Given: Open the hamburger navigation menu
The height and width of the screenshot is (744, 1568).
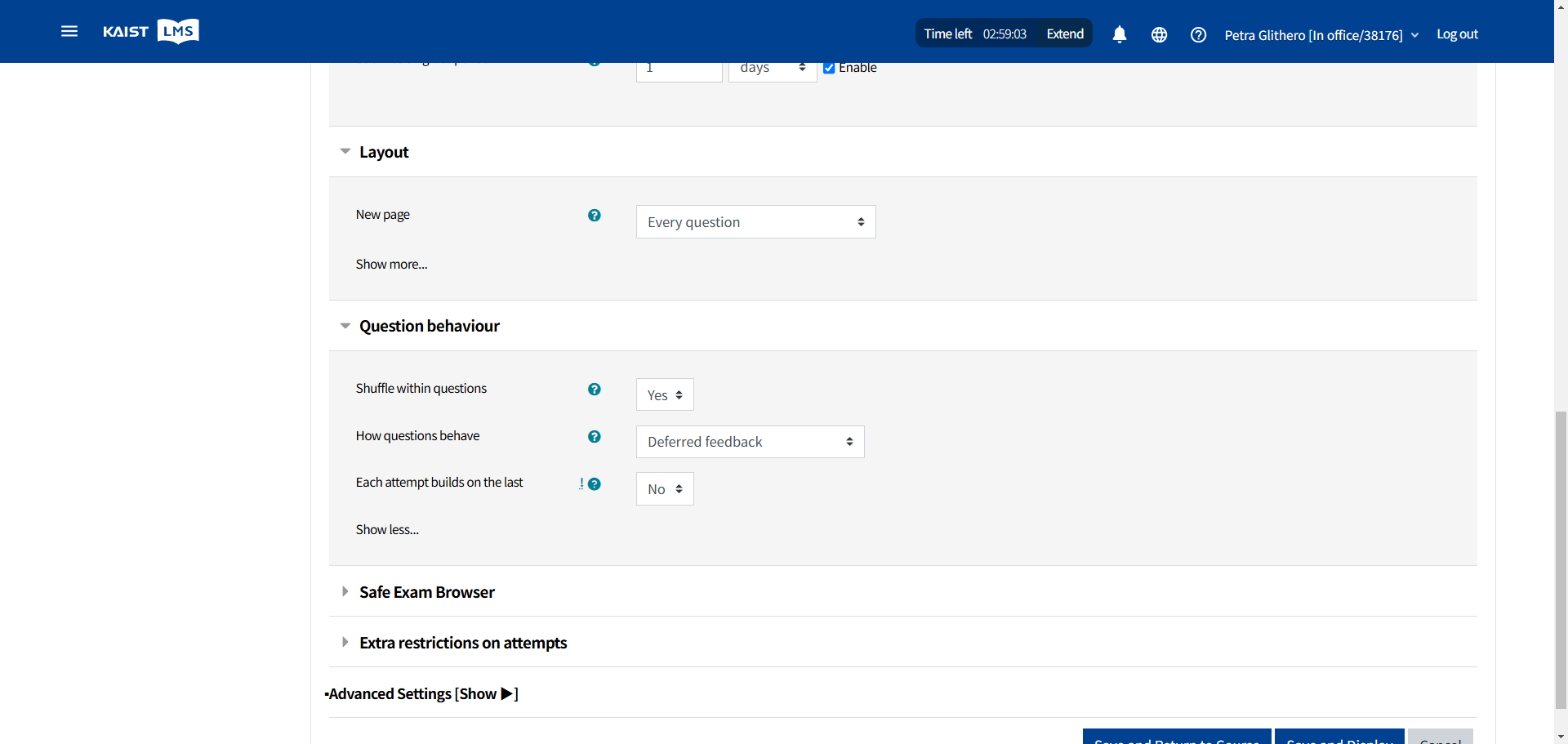Looking at the screenshot, I should tap(69, 31).
